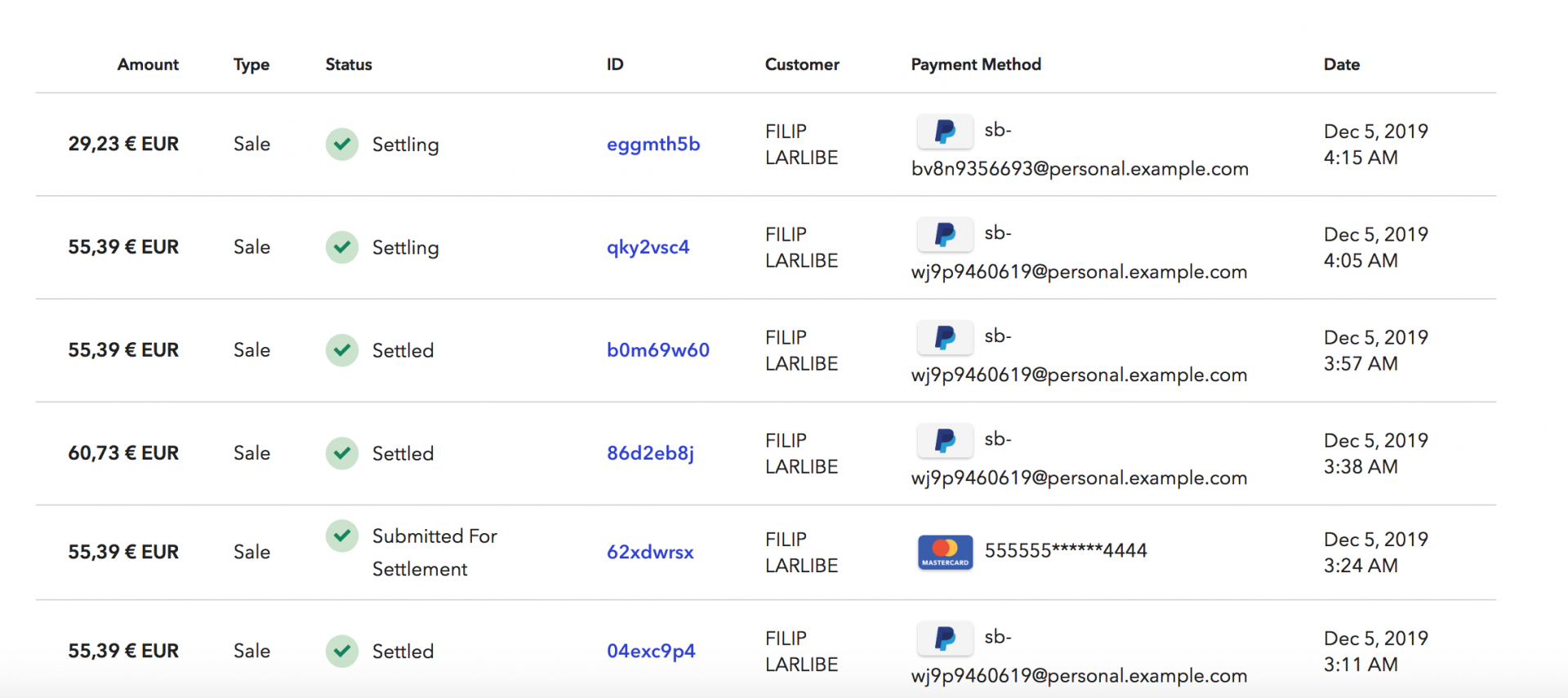Screen dimensions: 1568x698
Task: Click the PayPal icon for transaction eggmth5b
Action: (x=945, y=131)
